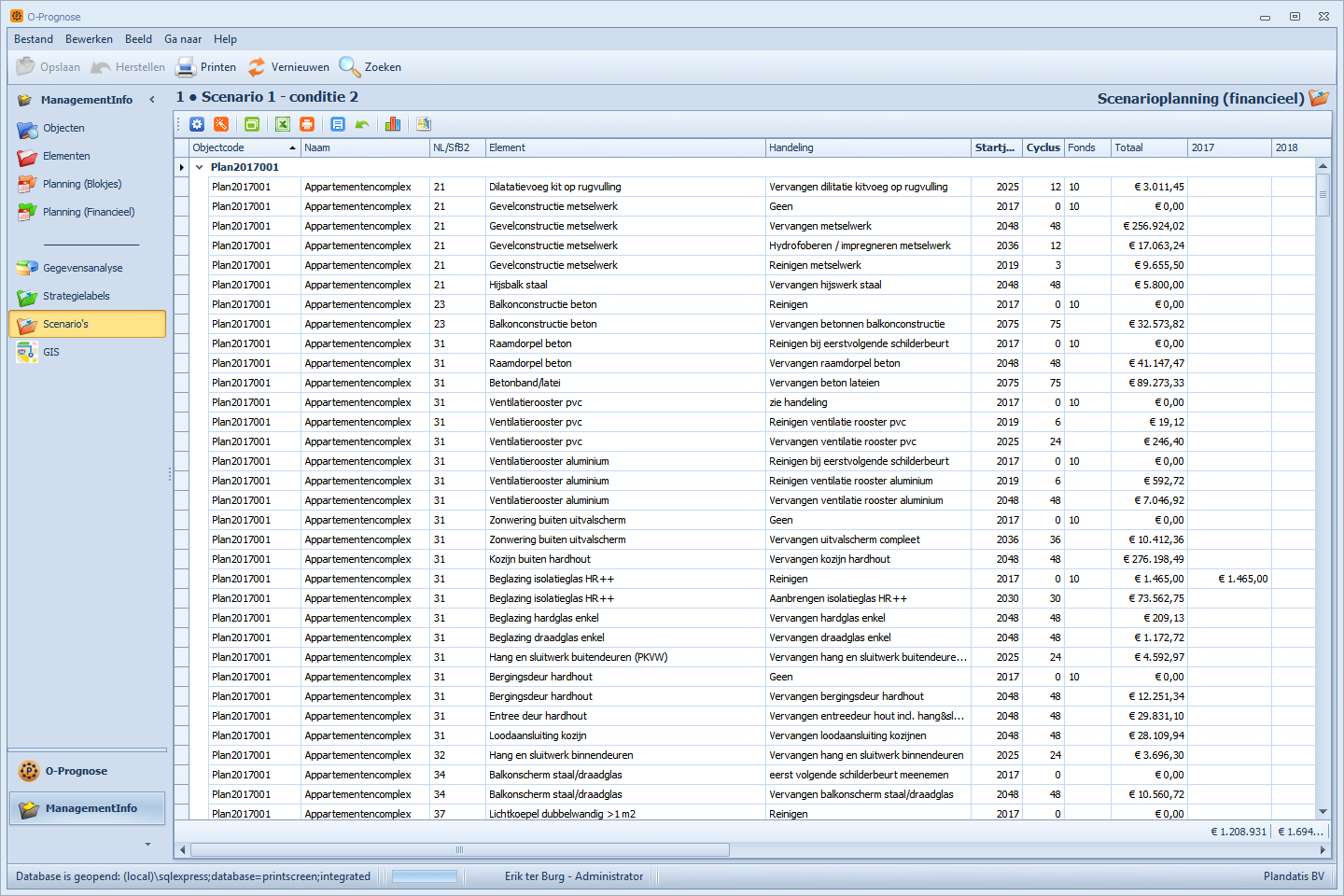Select the Hijsbalk staal element cell

(x=625, y=285)
